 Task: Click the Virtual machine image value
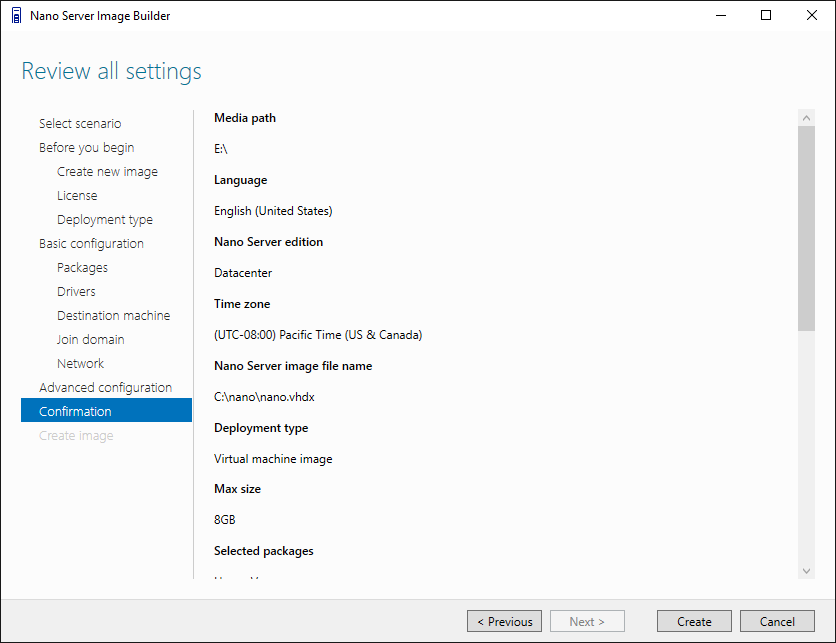274,459
